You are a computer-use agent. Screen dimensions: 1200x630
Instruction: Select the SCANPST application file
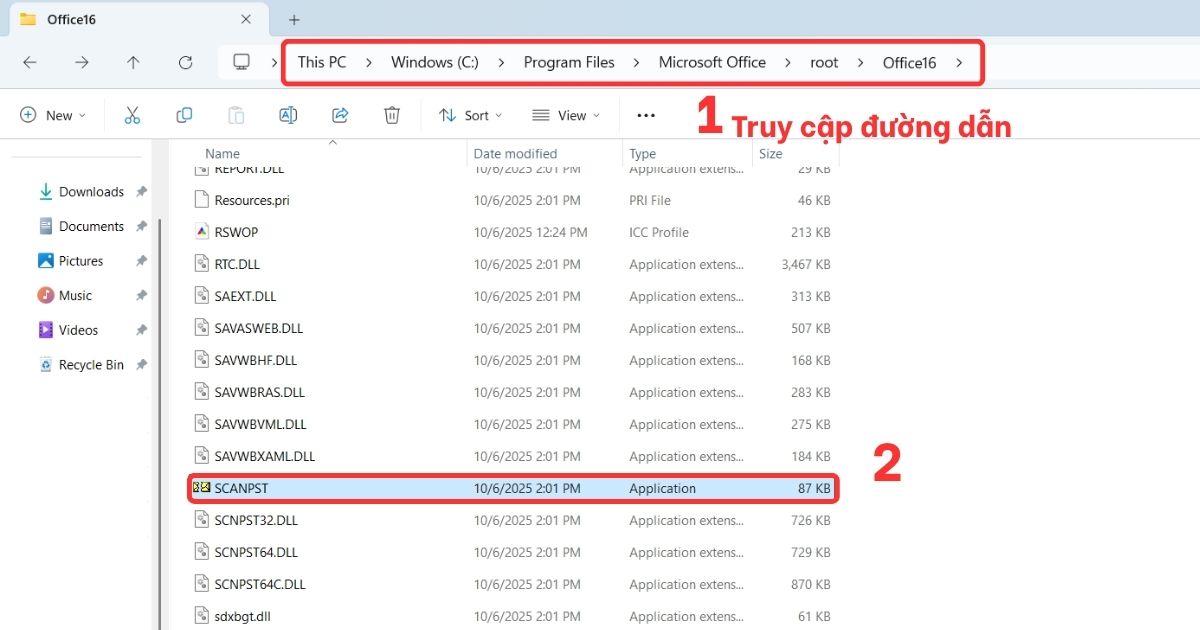point(245,488)
